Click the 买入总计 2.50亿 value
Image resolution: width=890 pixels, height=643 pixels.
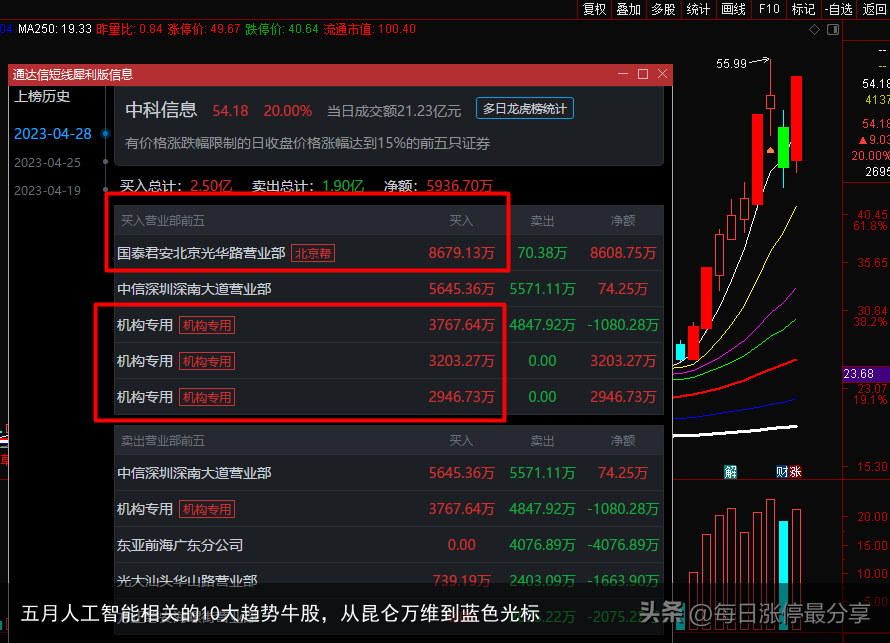pos(211,186)
